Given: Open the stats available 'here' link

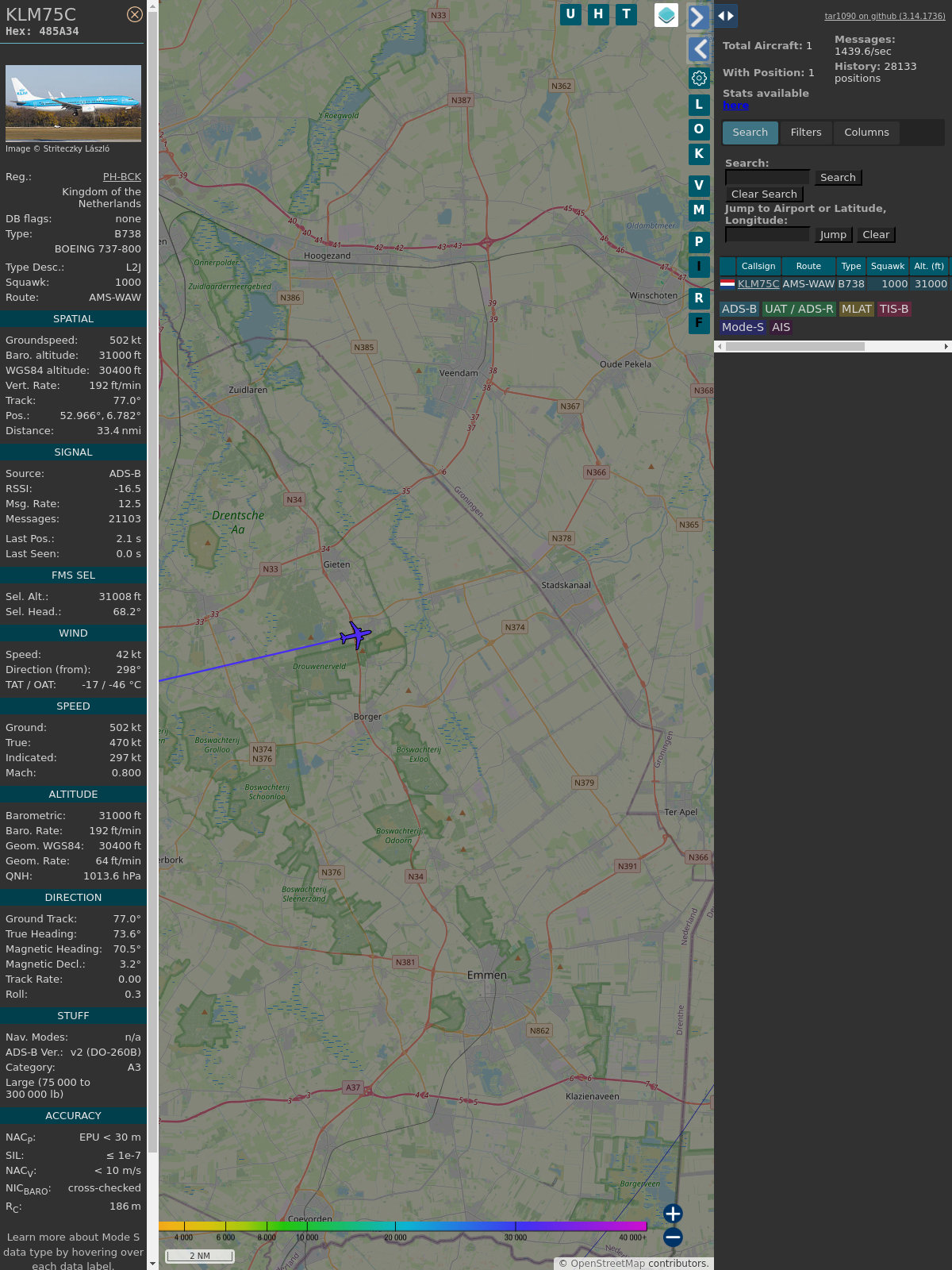Looking at the screenshot, I should pyautogui.click(x=735, y=106).
